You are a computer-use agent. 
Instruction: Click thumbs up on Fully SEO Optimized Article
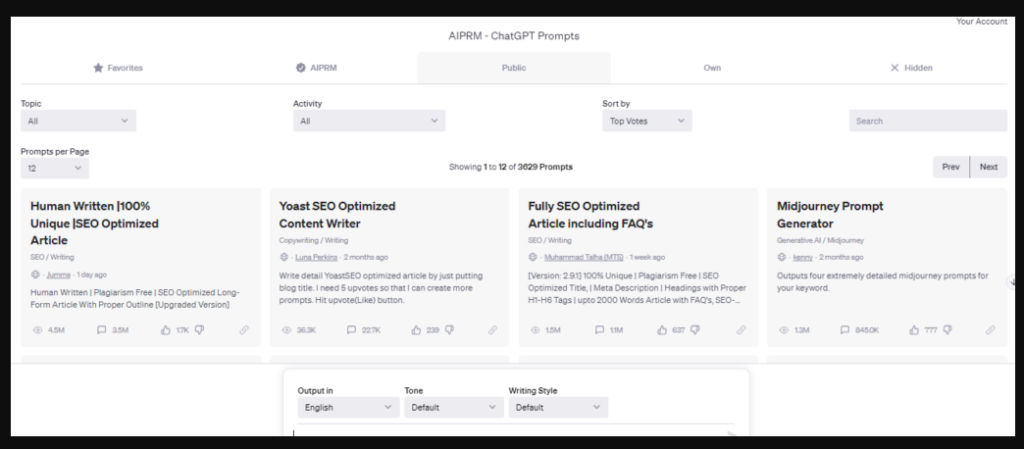pos(662,329)
